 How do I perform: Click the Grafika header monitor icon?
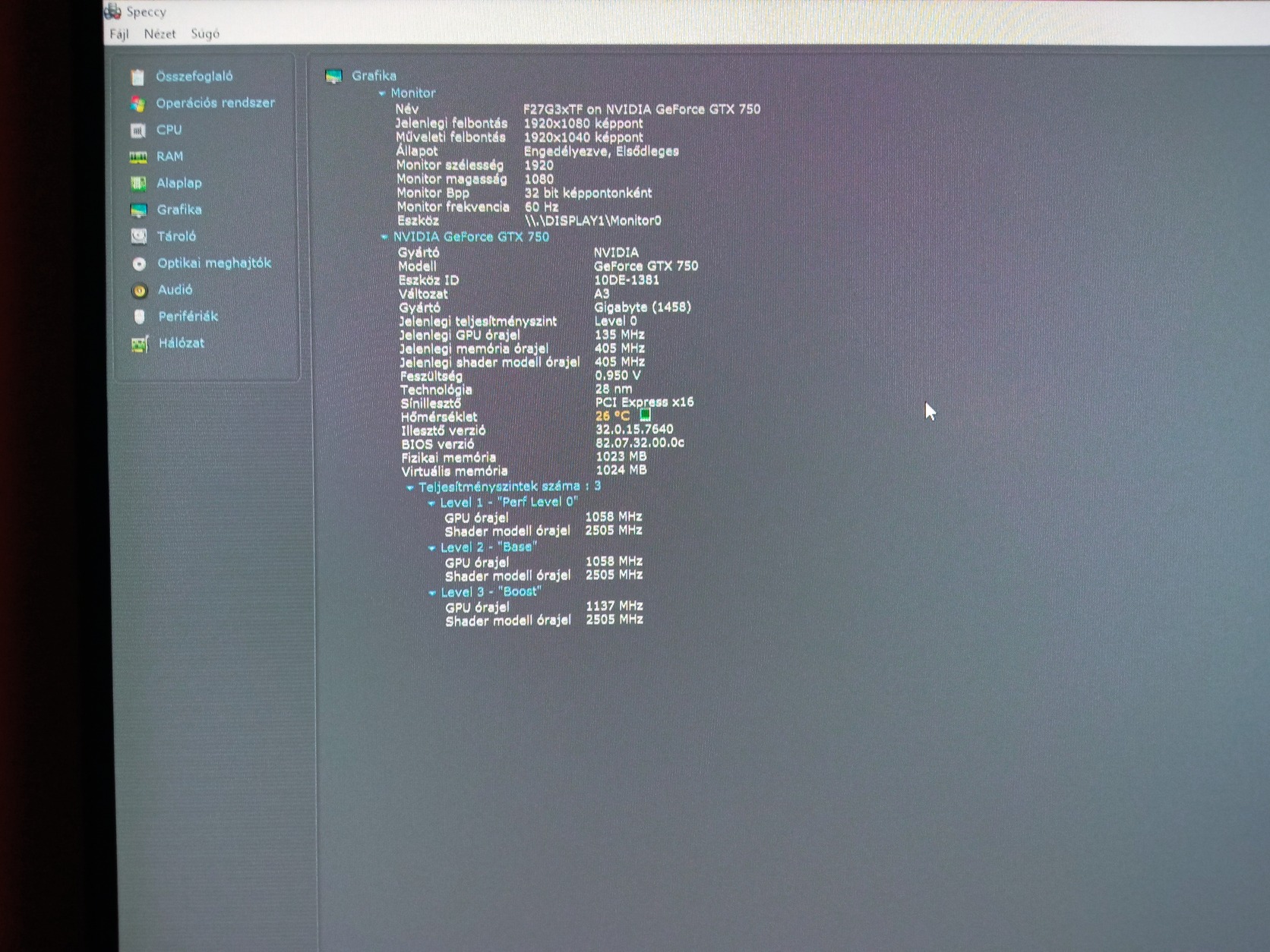[x=333, y=76]
